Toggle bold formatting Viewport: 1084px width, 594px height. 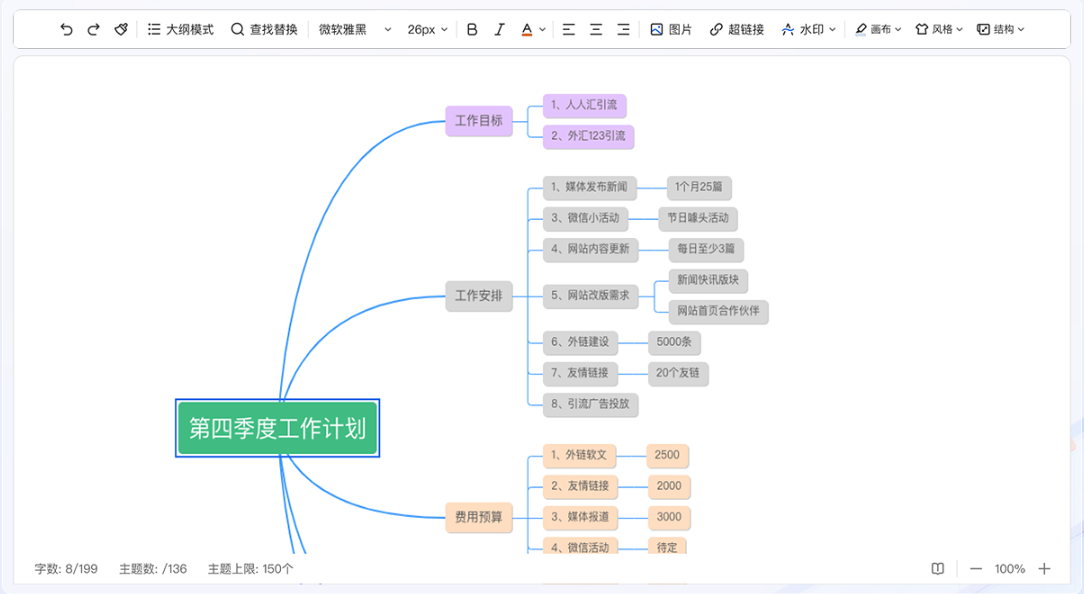coord(472,30)
